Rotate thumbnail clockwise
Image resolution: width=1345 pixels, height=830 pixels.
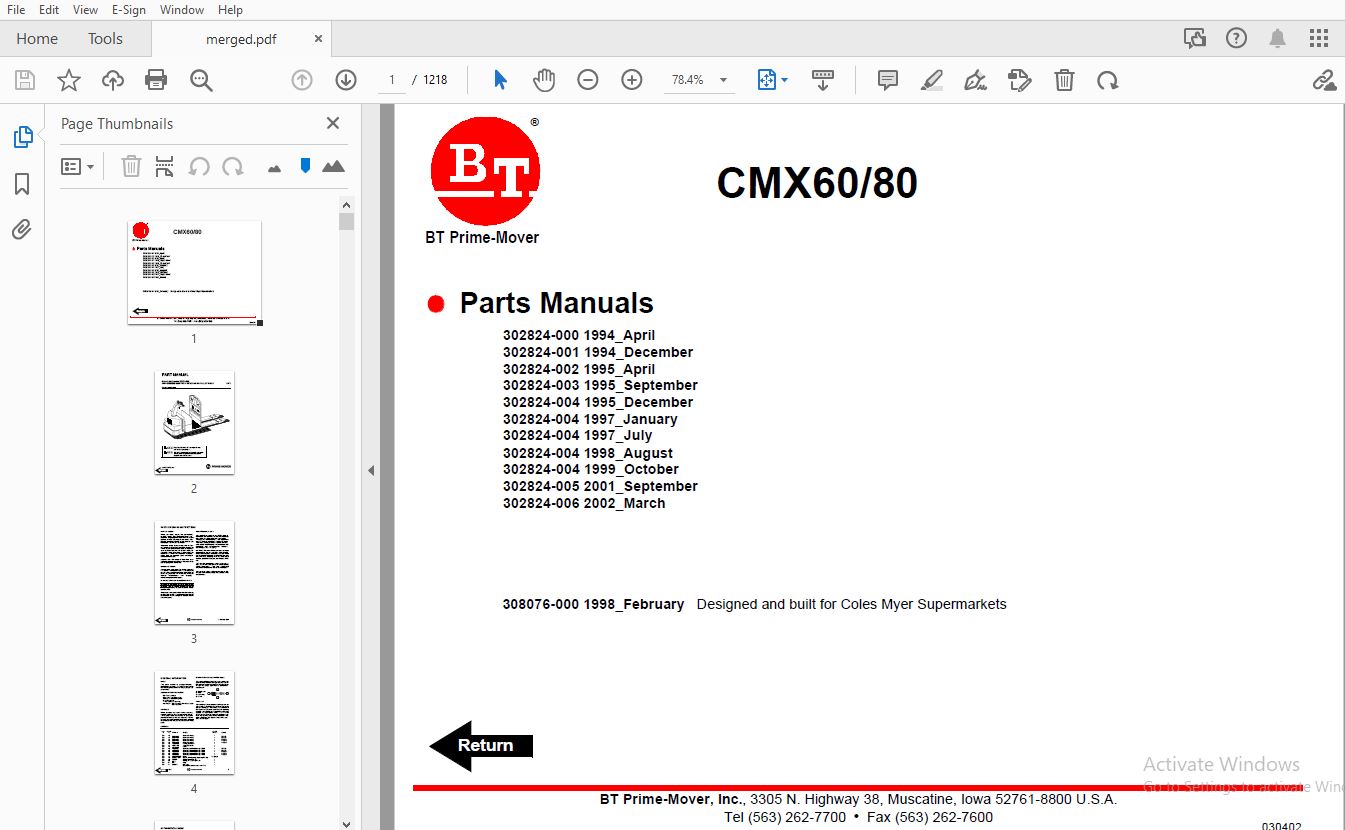(233, 167)
